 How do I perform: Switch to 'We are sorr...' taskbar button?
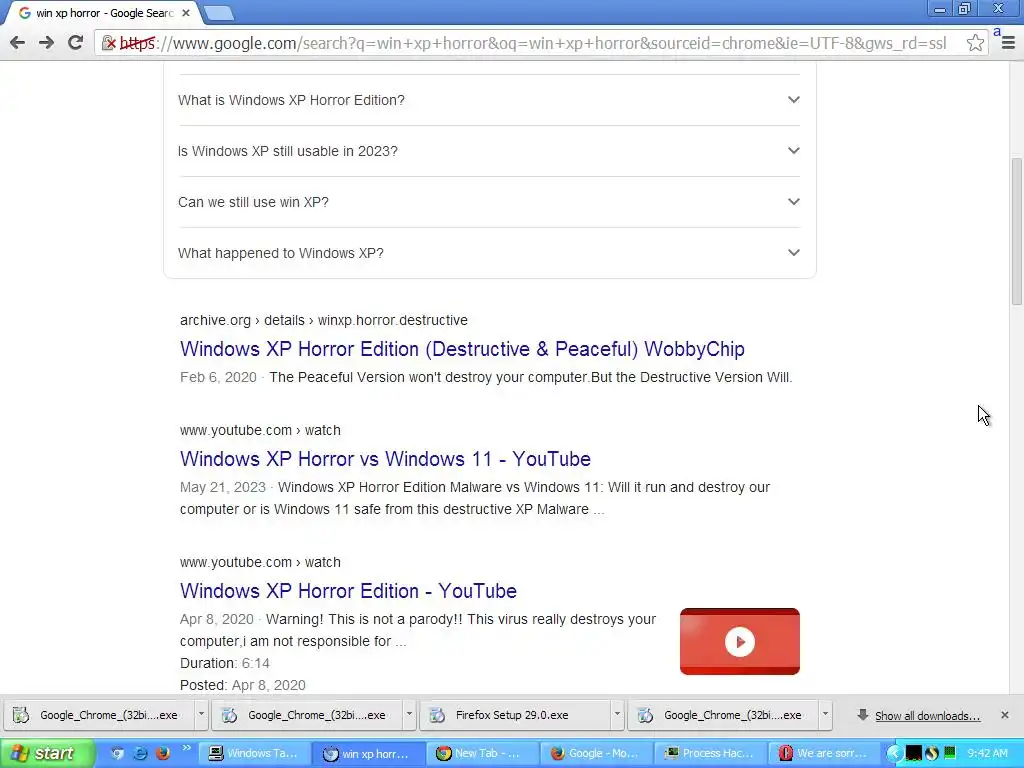point(825,754)
